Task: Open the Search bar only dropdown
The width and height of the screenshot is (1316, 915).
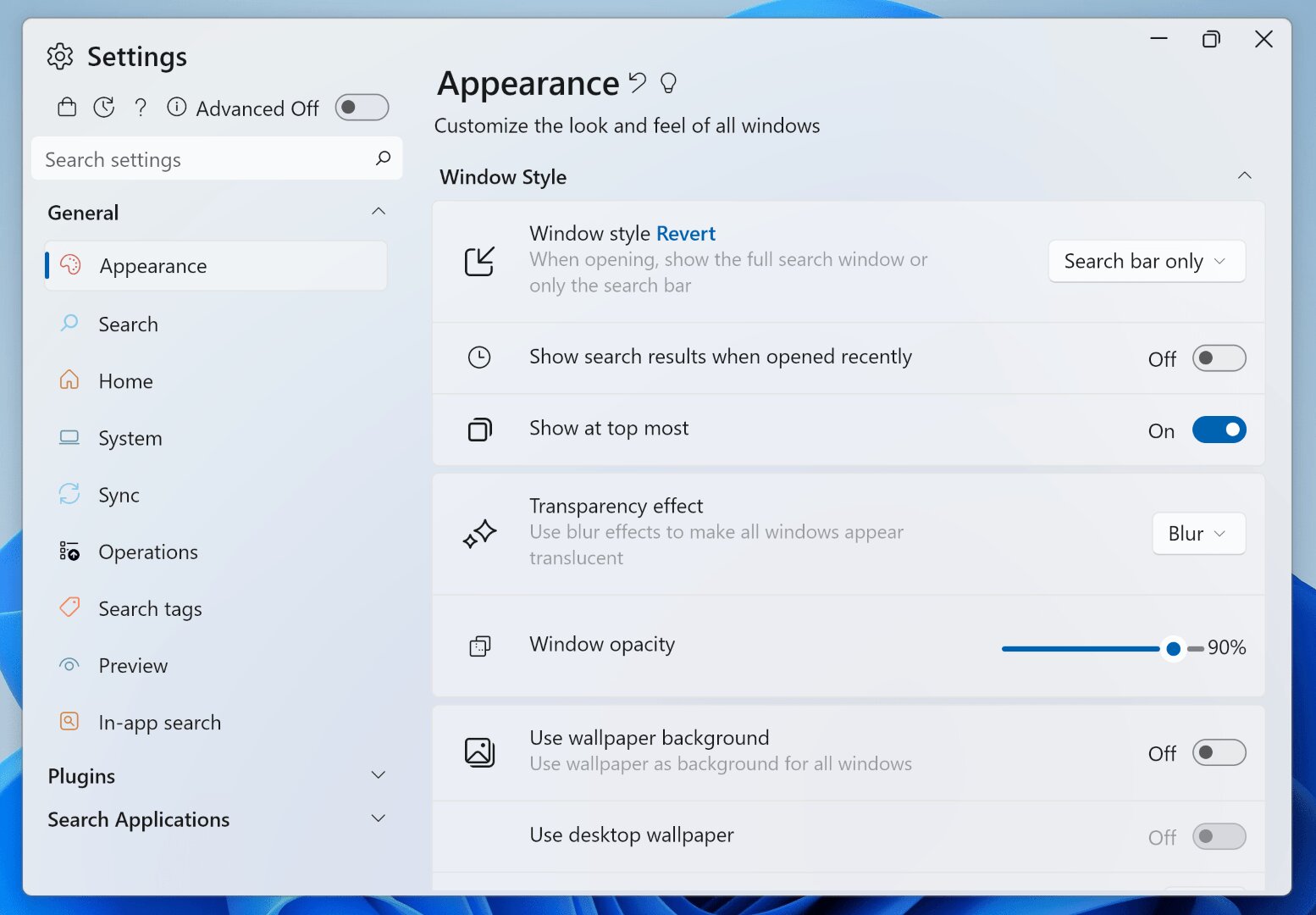Action: pos(1147,261)
